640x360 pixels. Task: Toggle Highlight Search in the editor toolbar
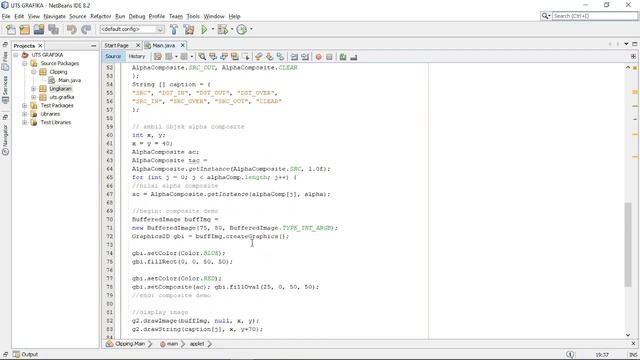tap(235, 57)
